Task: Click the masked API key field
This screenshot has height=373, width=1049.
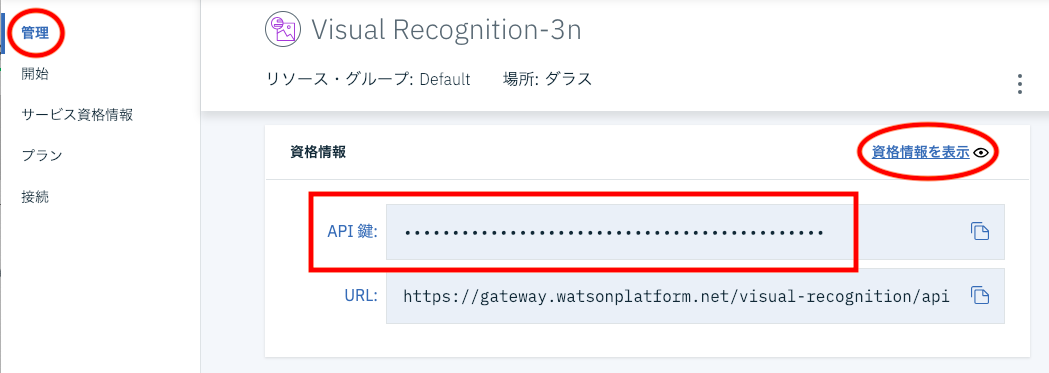Action: (x=695, y=232)
